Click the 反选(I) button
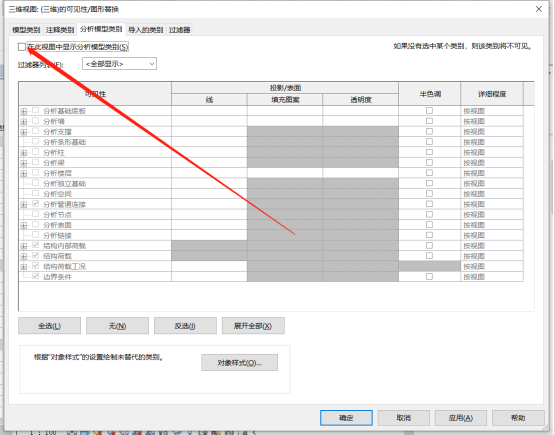Viewport: 554px width, 435px height. 185,326
